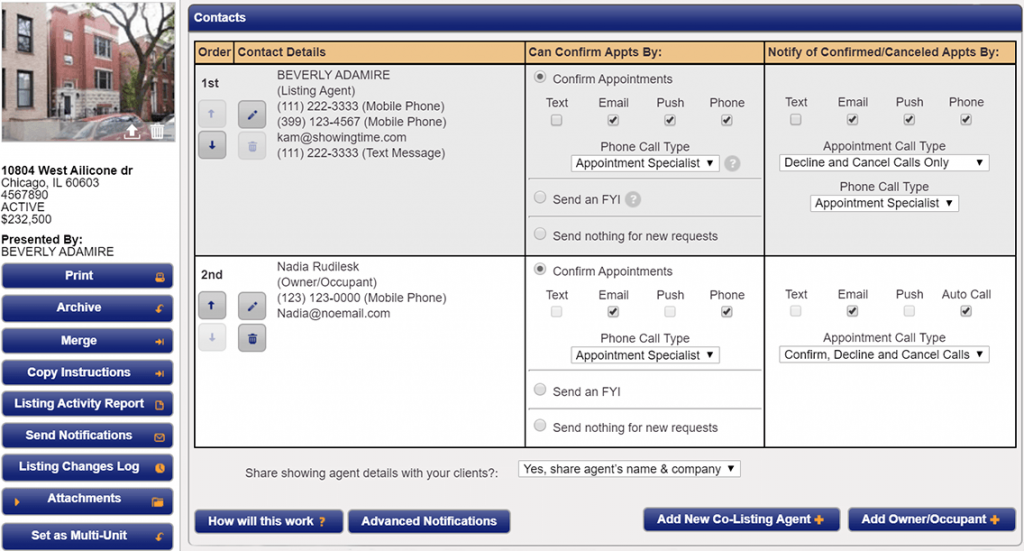This screenshot has width=1024, height=551.
Task: Click the help icon next to Send an FYI
Action: tap(632, 199)
